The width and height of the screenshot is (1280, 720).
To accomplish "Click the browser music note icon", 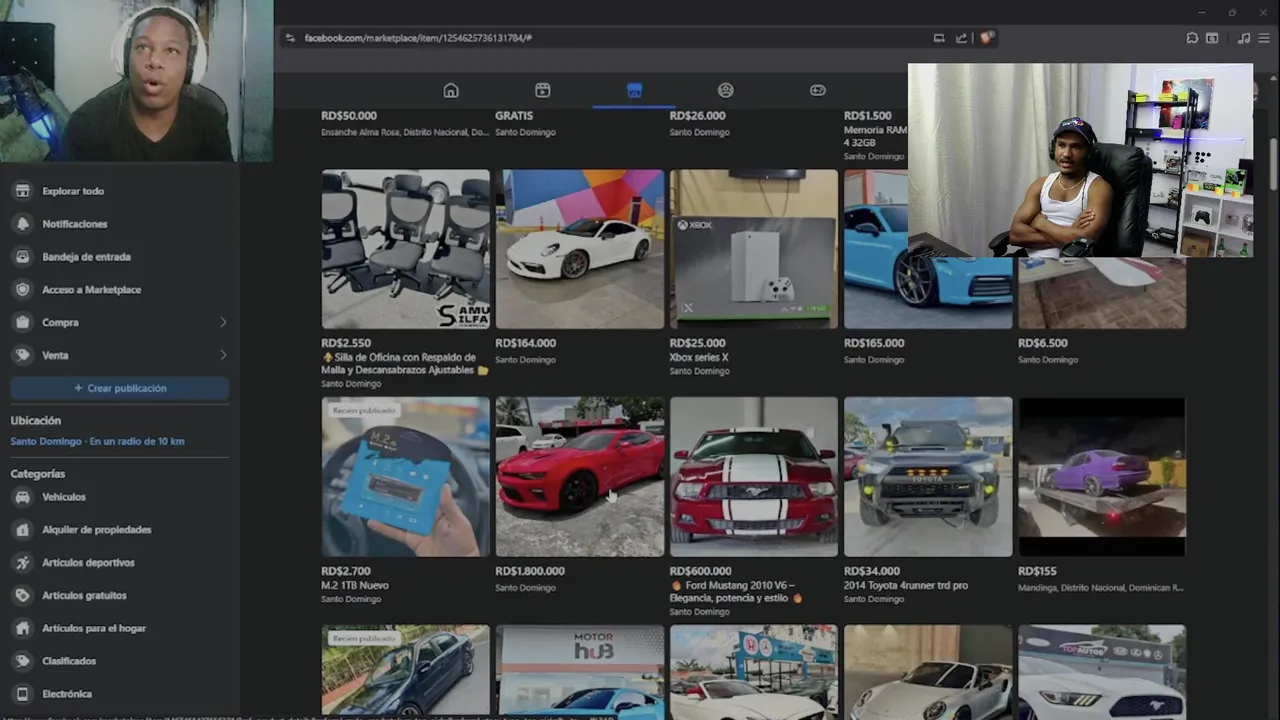I will pyautogui.click(x=1244, y=38).
